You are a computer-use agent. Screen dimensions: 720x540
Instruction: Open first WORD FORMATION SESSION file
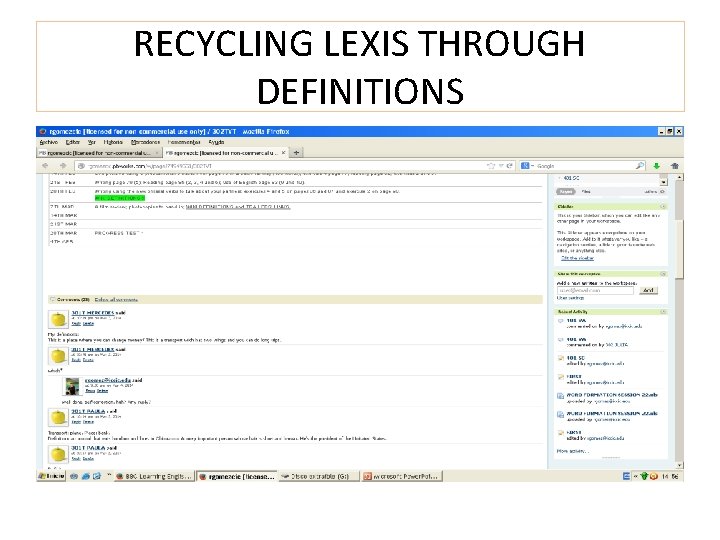612,395
